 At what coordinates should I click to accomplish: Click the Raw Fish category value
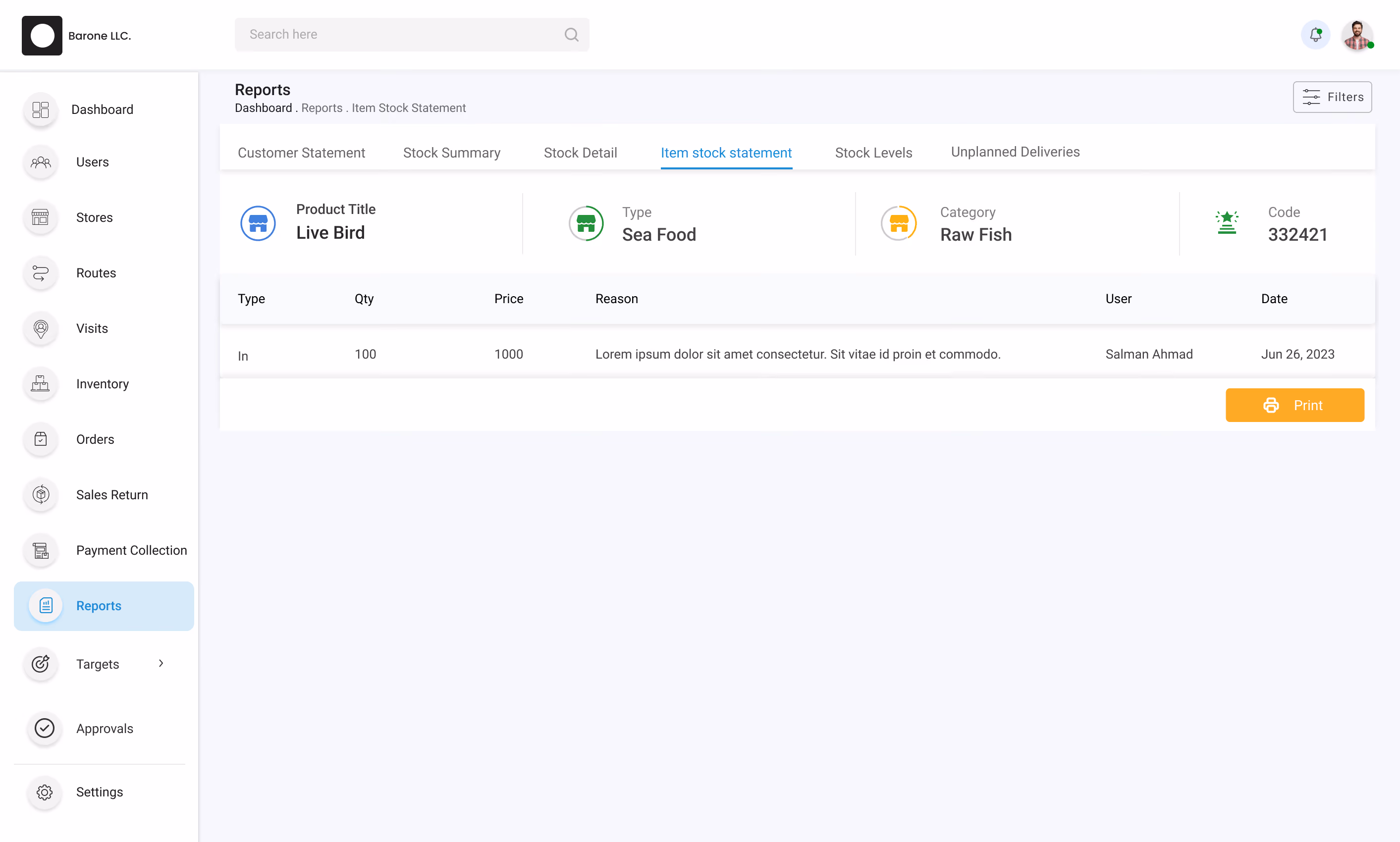click(976, 234)
